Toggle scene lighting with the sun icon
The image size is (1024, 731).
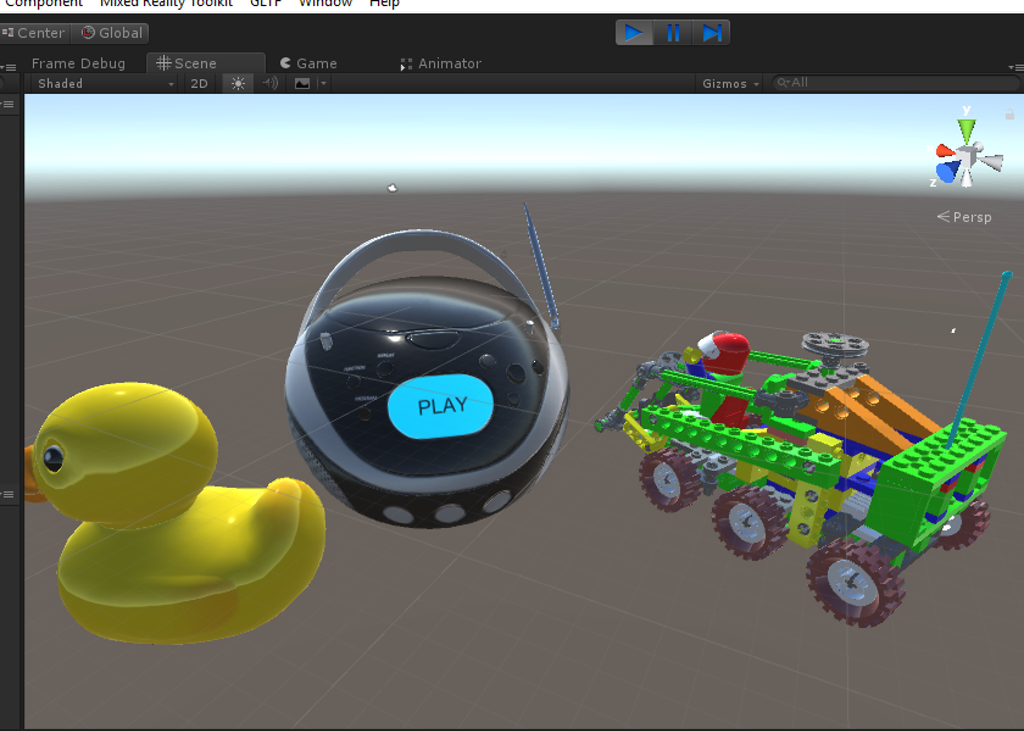[238, 83]
